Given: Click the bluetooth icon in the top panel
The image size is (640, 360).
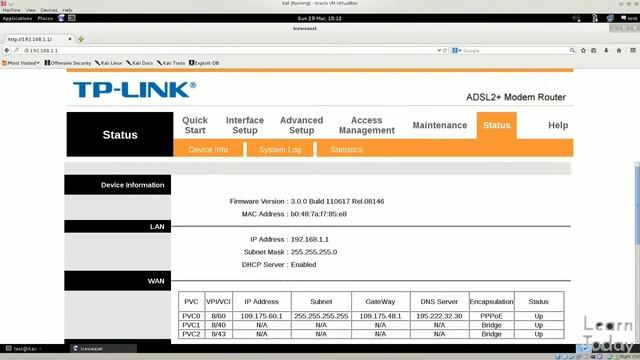Looking at the screenshot, I should (595, 18).
